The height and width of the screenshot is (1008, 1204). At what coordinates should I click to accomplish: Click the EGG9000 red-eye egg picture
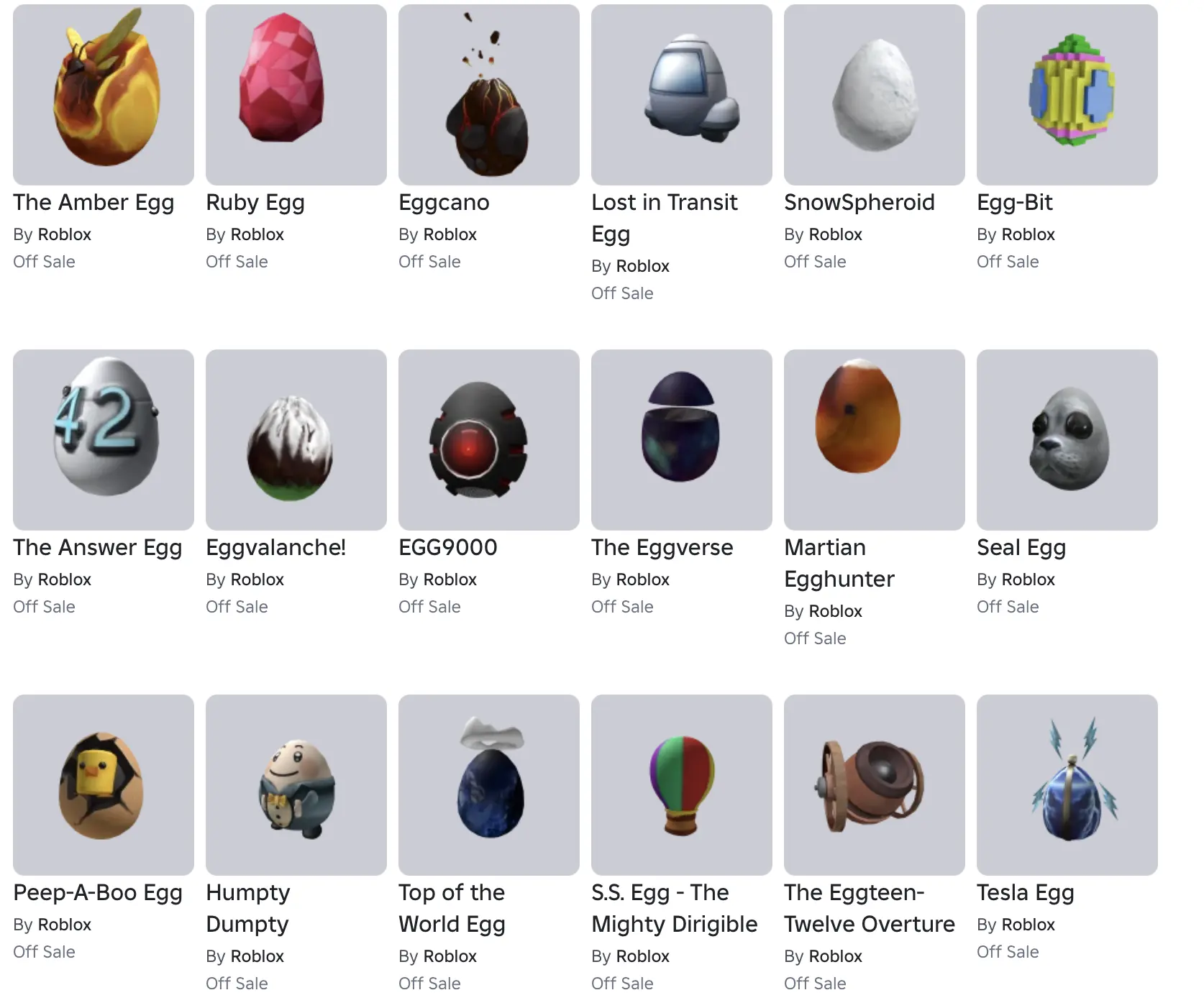(489, 440)
